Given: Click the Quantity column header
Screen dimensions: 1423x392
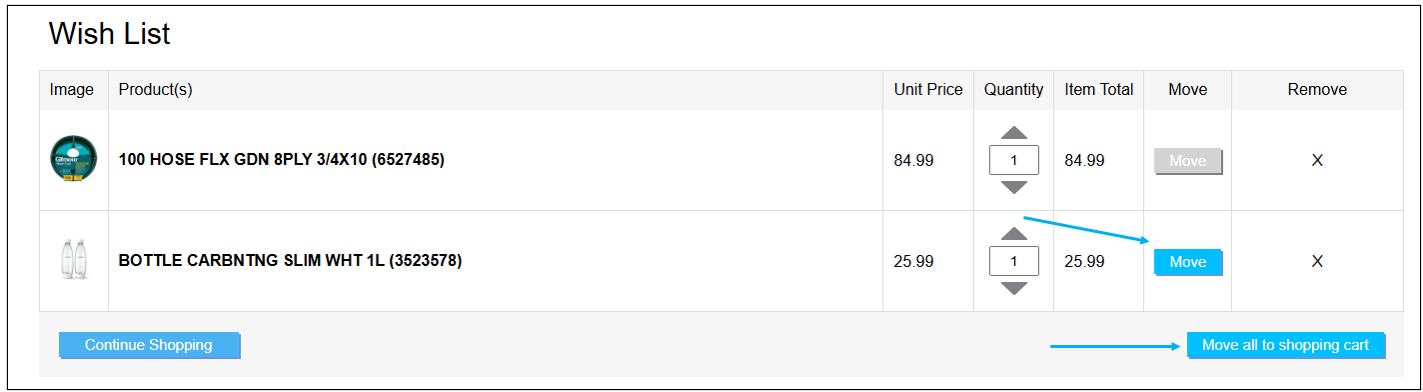Looking at the screenshot, I should (1014, 89).
